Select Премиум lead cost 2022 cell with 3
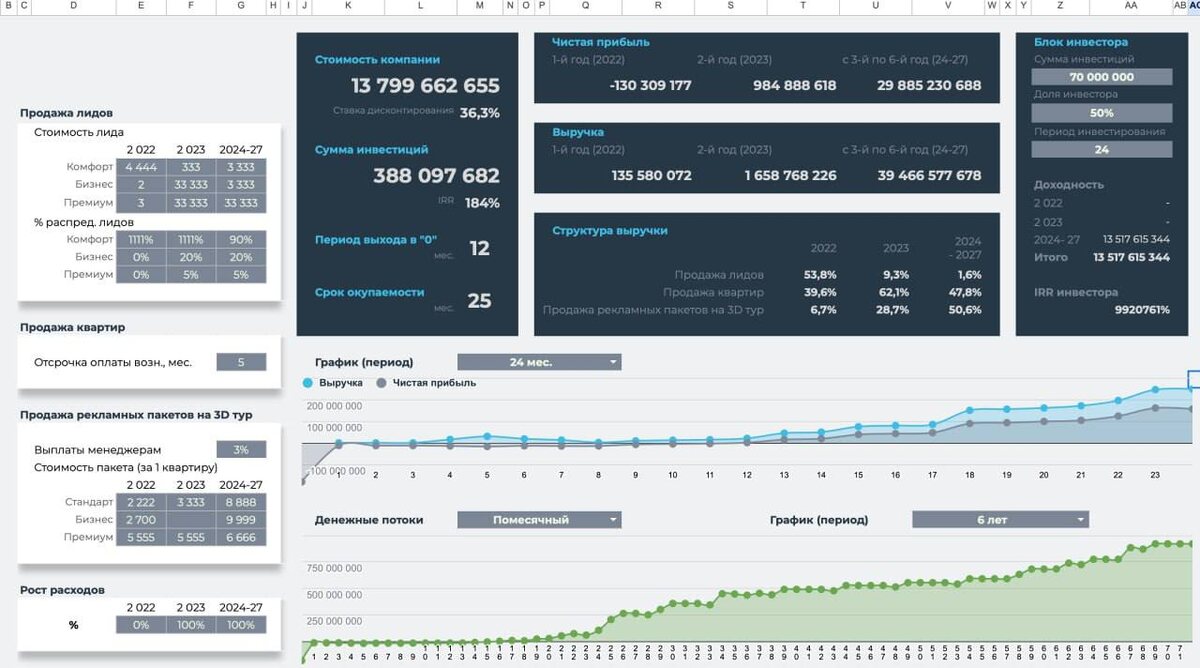 pyautogui.click(x=141, y=203)
